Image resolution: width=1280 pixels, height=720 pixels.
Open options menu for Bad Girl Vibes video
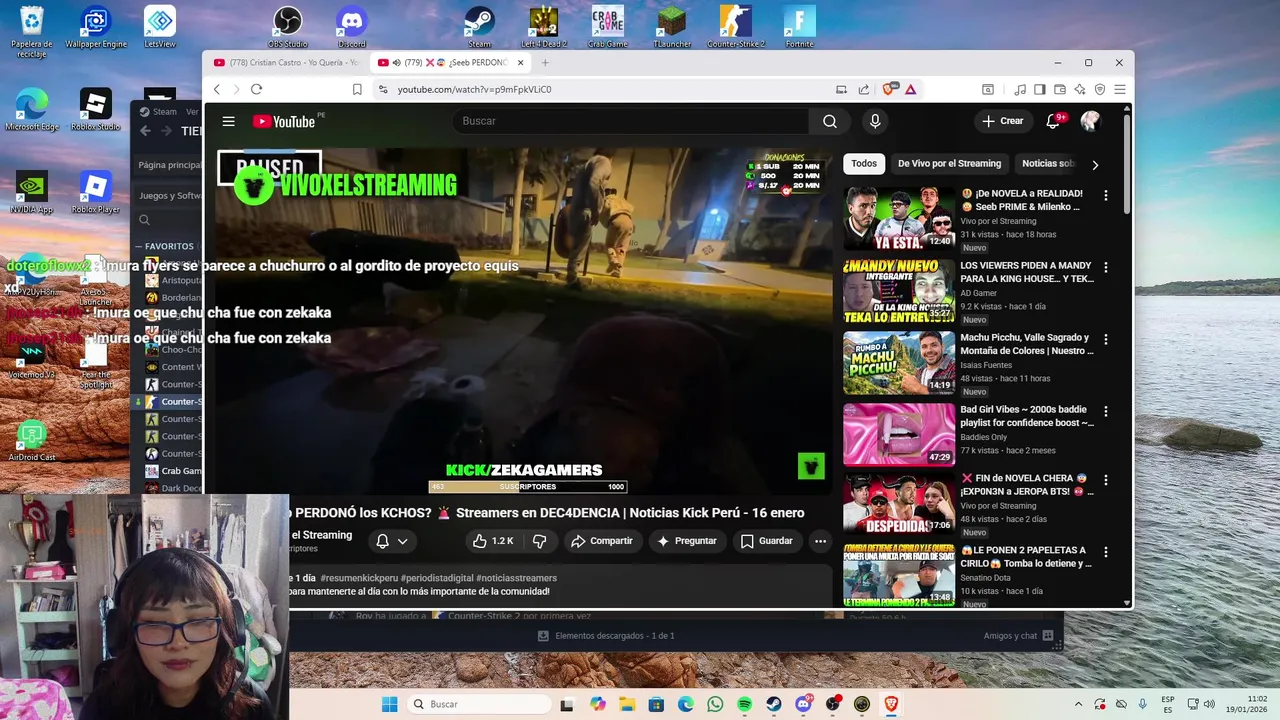pos(1105,411)
